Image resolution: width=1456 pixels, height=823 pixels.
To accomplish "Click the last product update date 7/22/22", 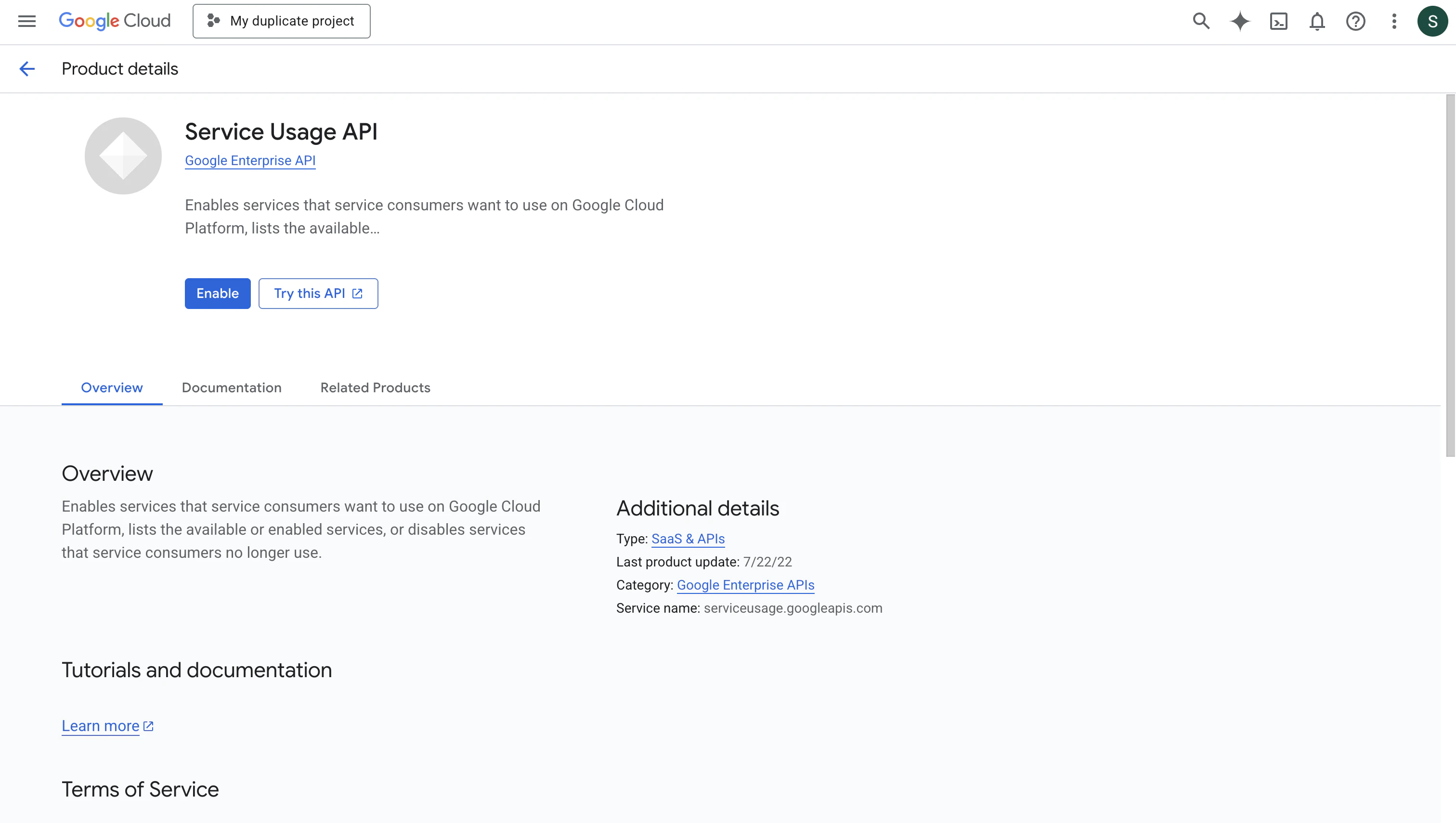I will point(767,562).
